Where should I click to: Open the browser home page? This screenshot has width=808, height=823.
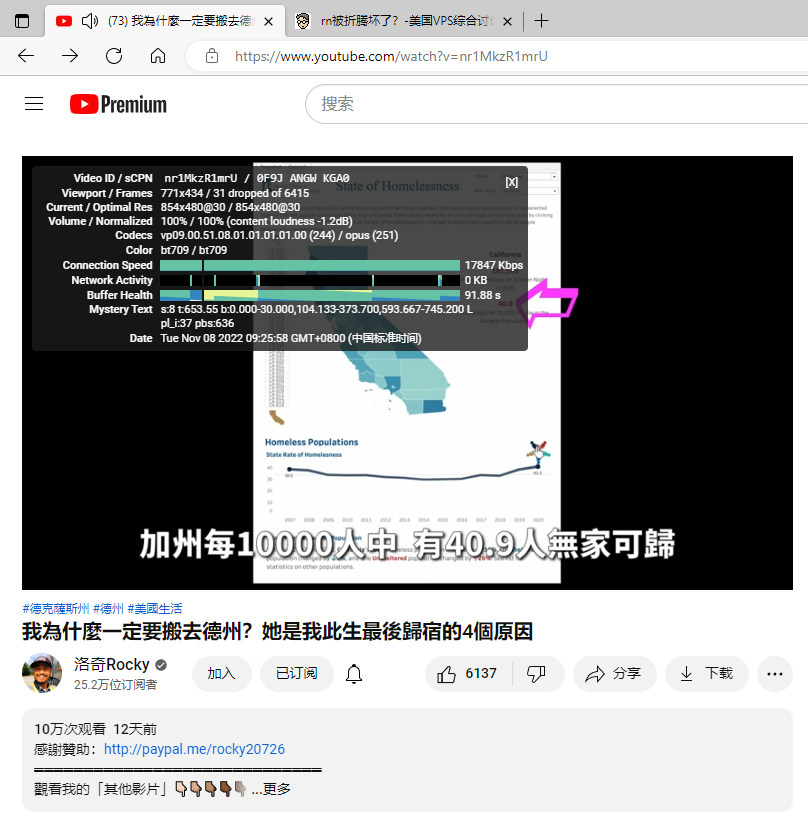[158, 56]
